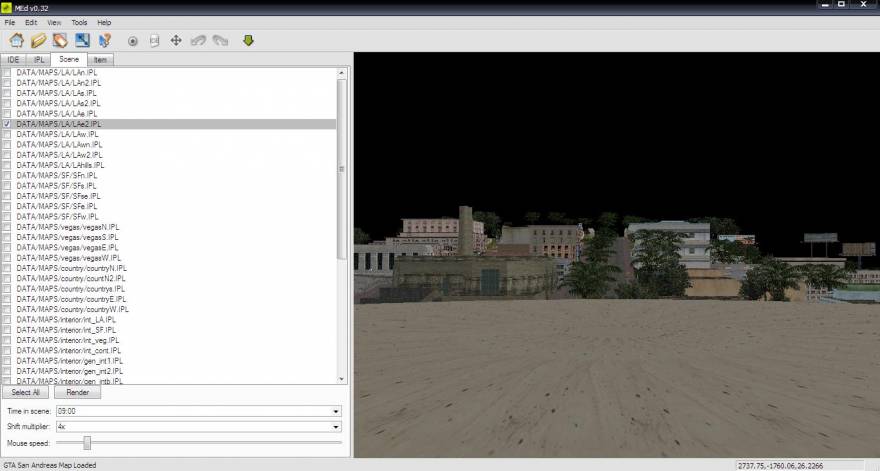The width and height of the screenshot is (880, 471).
Task: Select the DATA/MAPS/LA/LAwn.IPL row text
Action: click(59, 144)
